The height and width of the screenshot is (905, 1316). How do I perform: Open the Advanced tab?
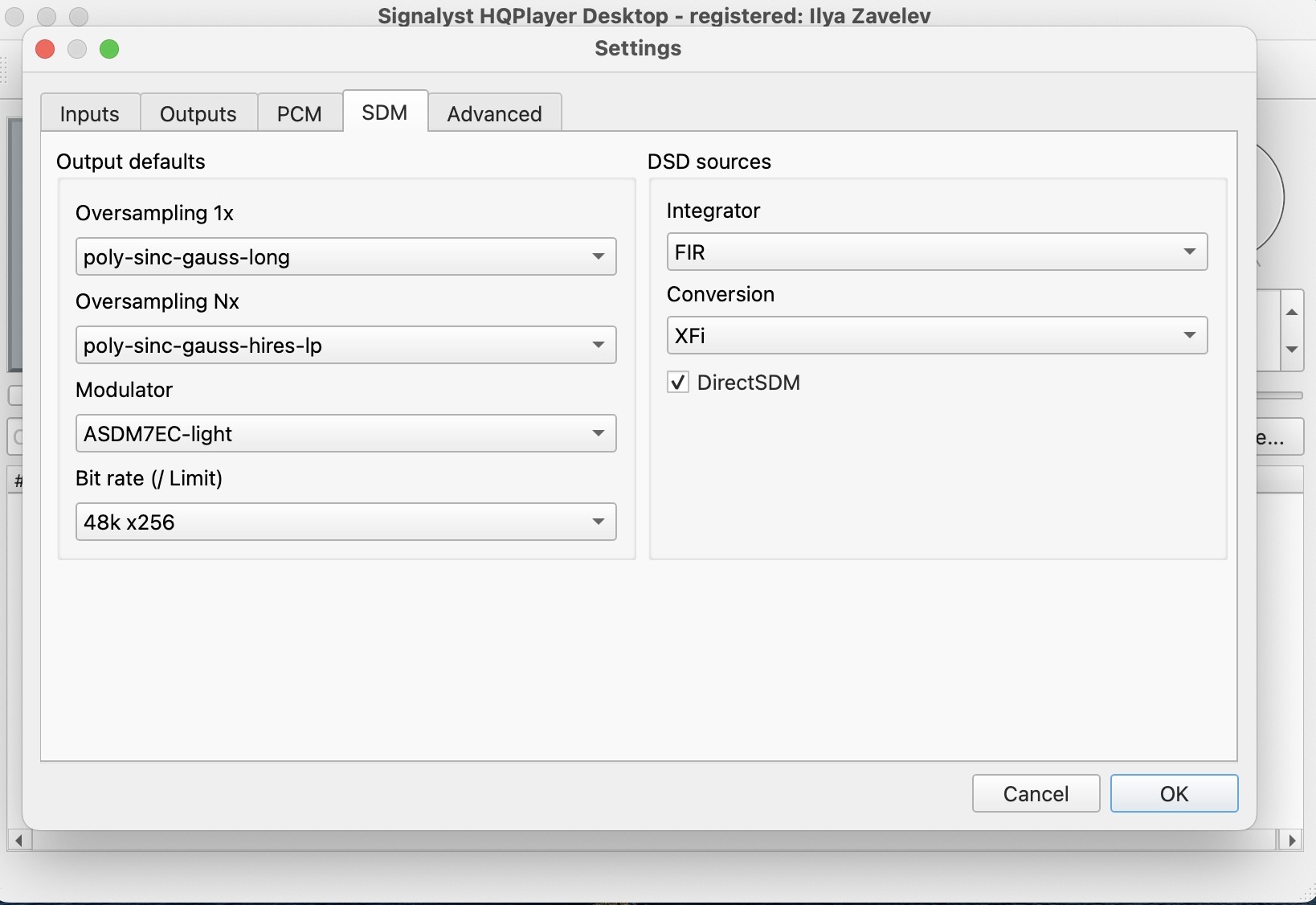[495, 113]
